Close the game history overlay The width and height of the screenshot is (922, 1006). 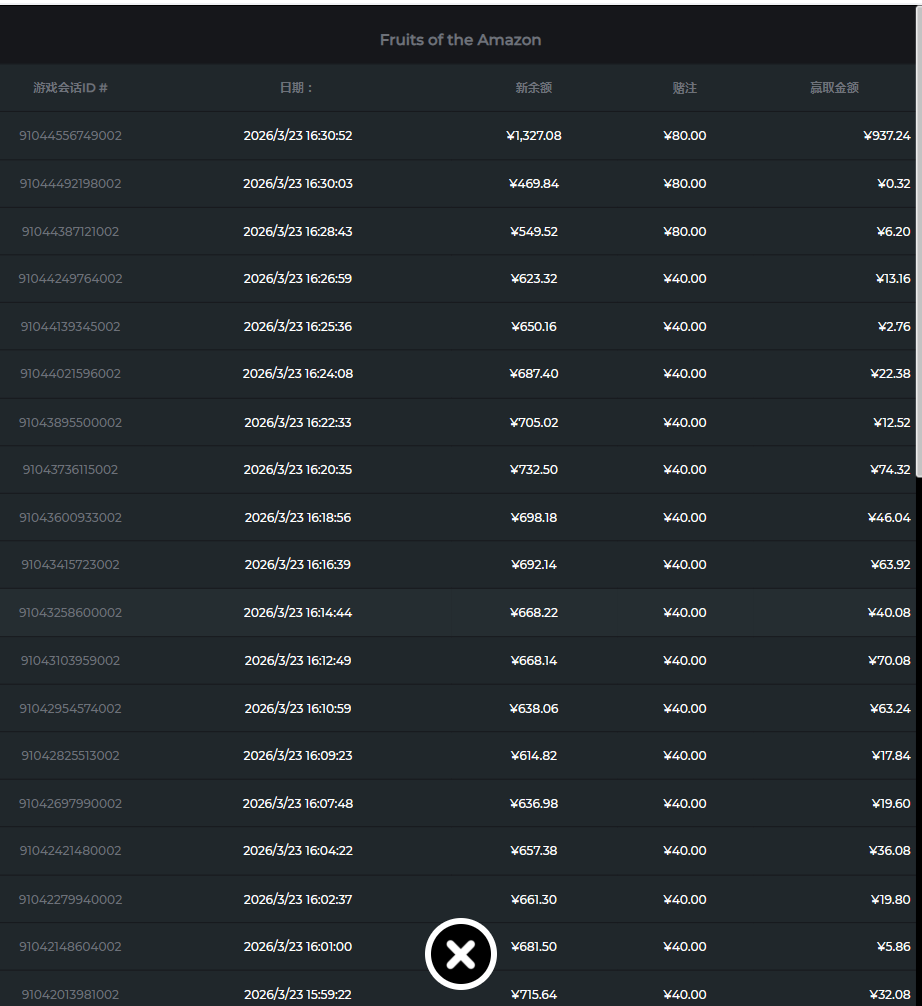(x=460, y=954)
